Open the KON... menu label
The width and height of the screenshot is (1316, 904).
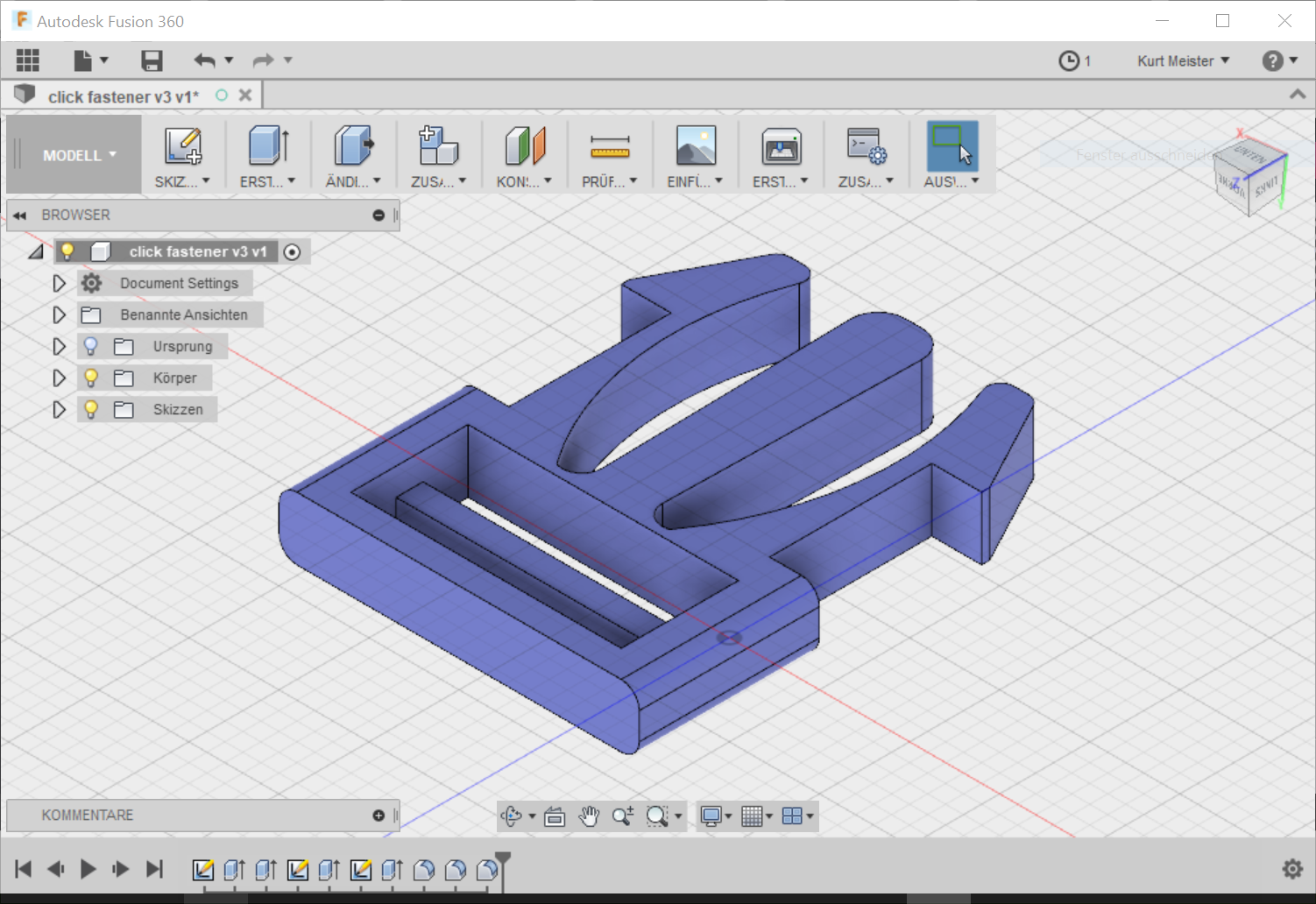524,181
